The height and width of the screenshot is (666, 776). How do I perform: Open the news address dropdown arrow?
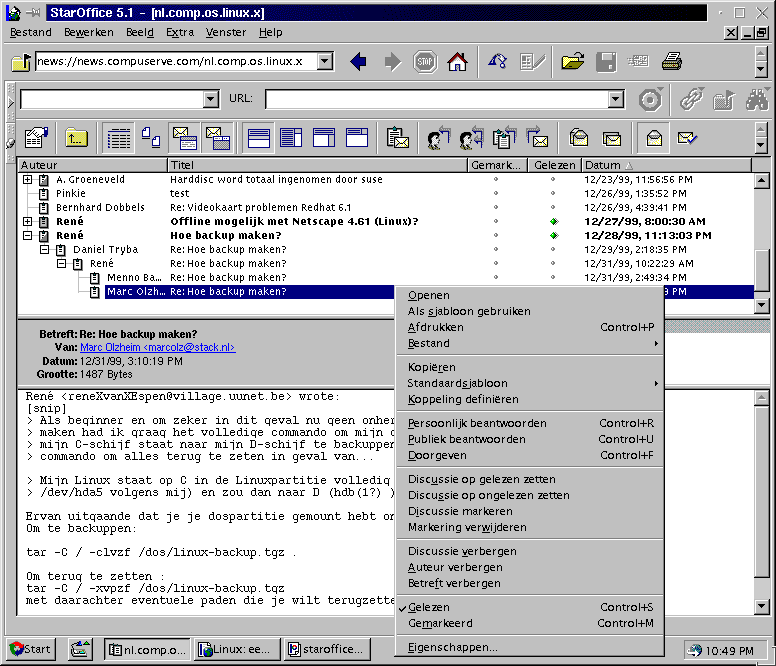(325, 61)
